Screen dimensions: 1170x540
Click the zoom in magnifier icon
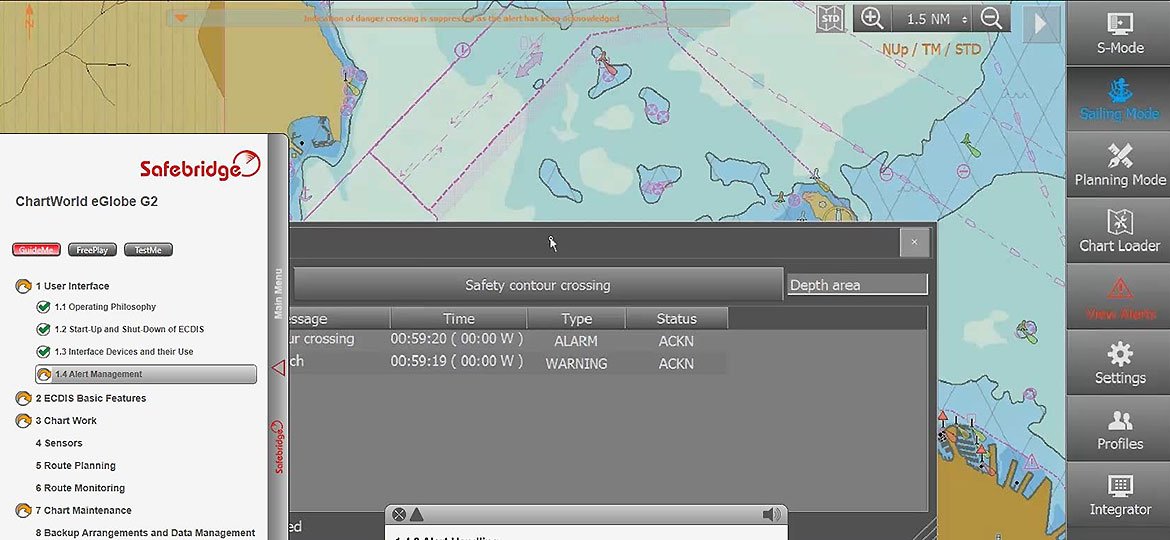tap(872, 19)
